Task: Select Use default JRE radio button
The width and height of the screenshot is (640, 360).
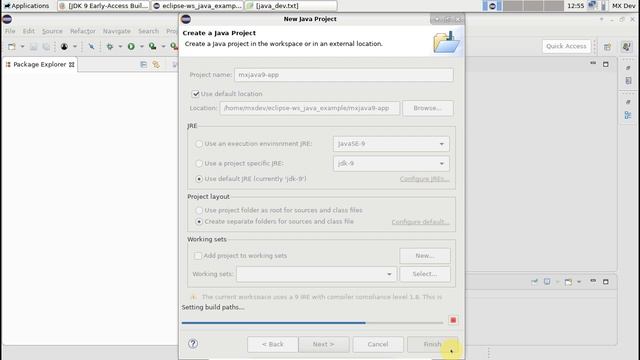Action: coord(199,179)
